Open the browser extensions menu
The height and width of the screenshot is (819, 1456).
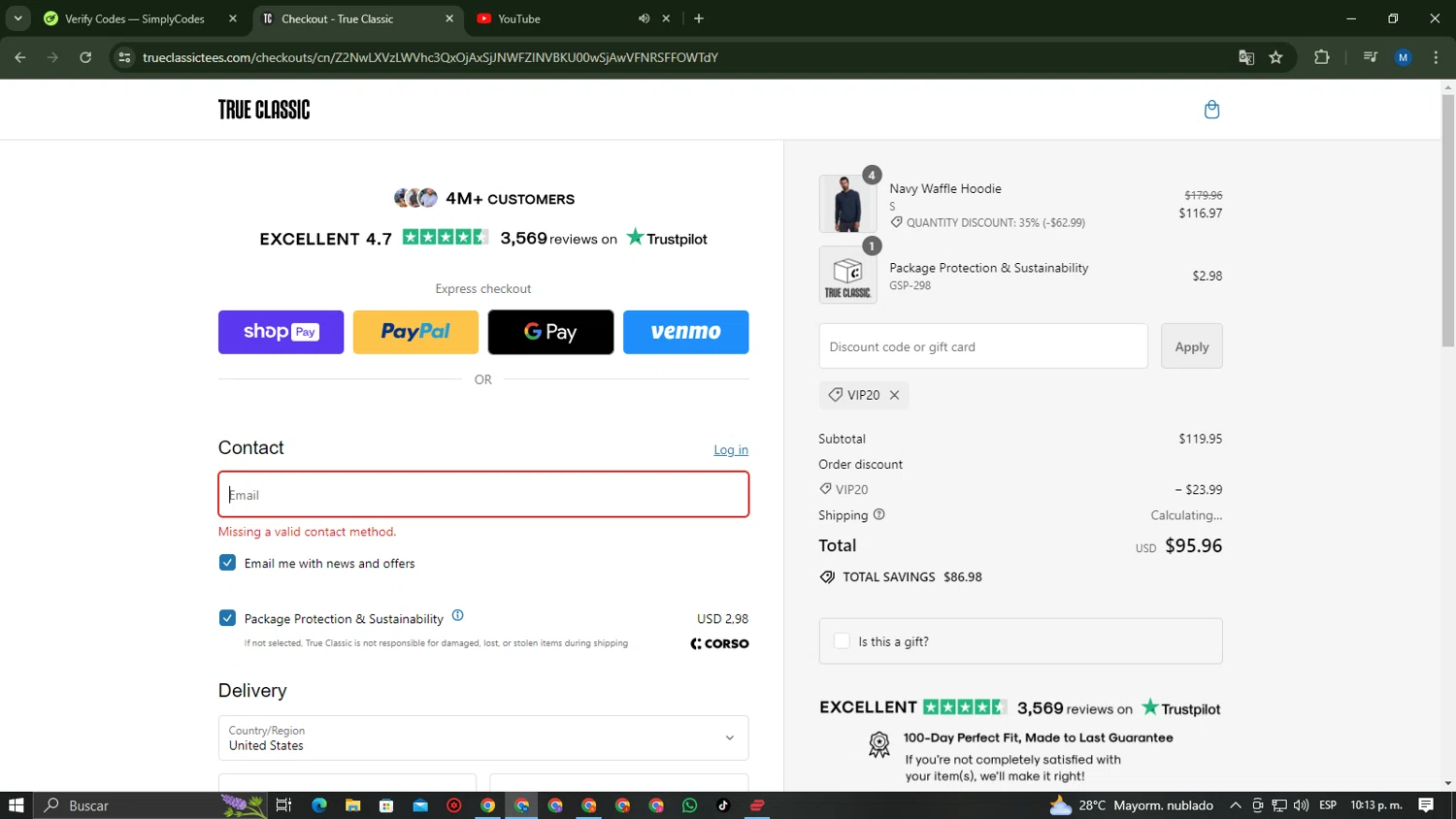pos(1322,57)
